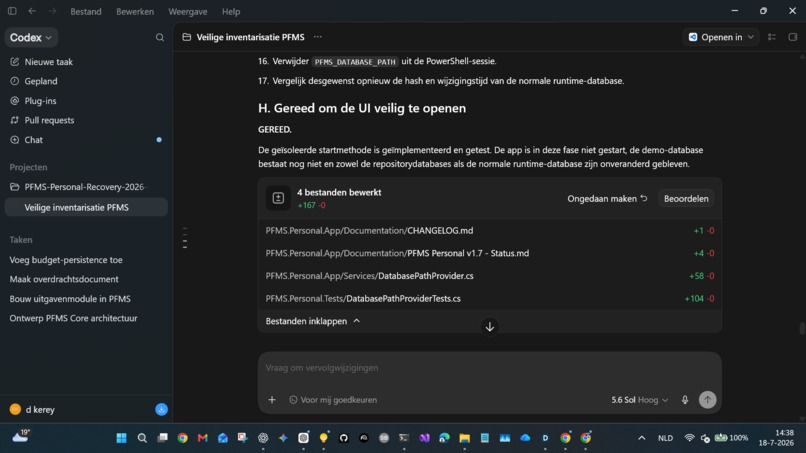The height and width of the screenshot is (453, 806).
Task: Open the Bestand menu
Action: [86, 11]
